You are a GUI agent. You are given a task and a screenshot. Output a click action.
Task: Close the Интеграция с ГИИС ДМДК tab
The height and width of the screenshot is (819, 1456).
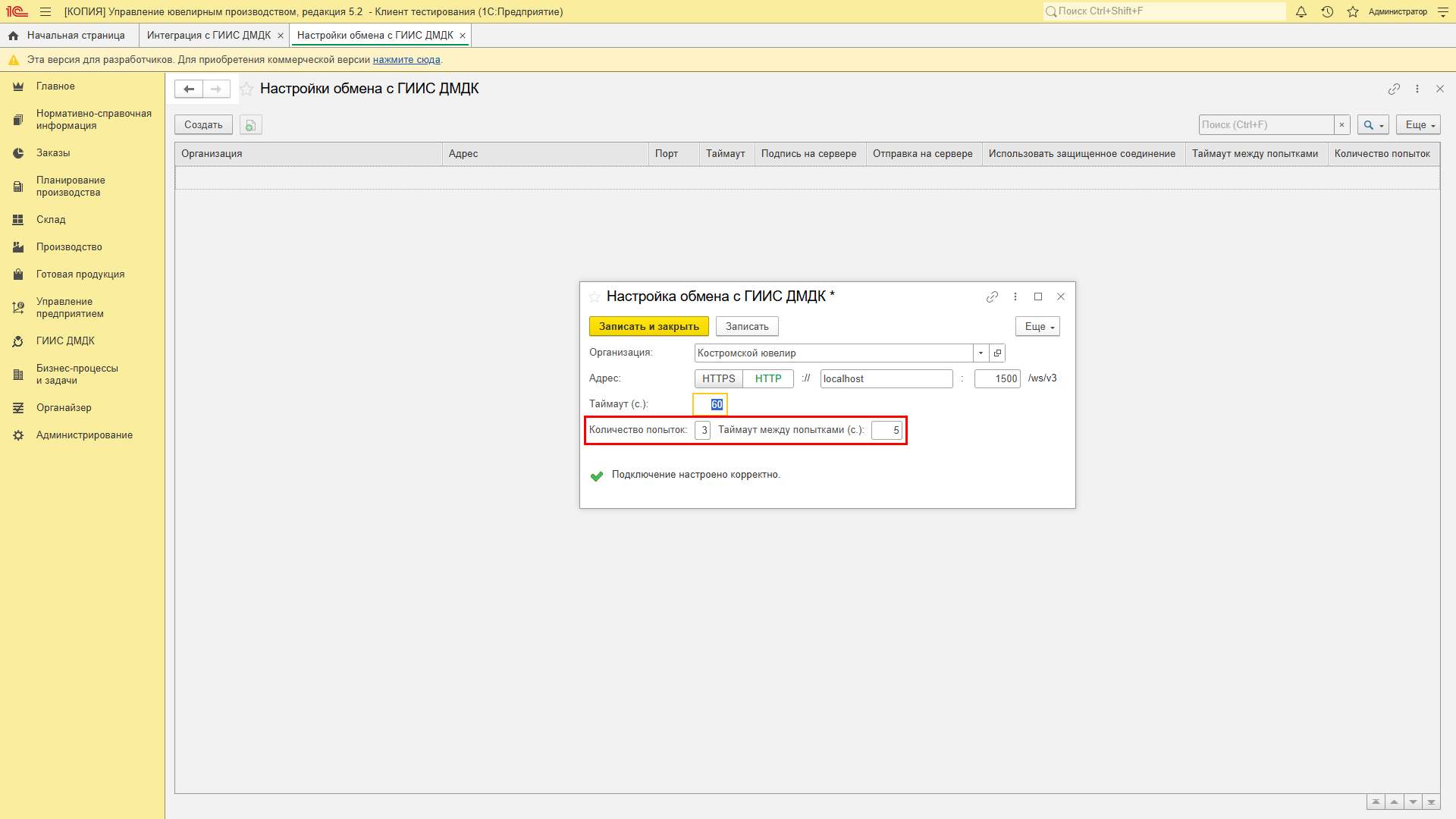point(281,36)
